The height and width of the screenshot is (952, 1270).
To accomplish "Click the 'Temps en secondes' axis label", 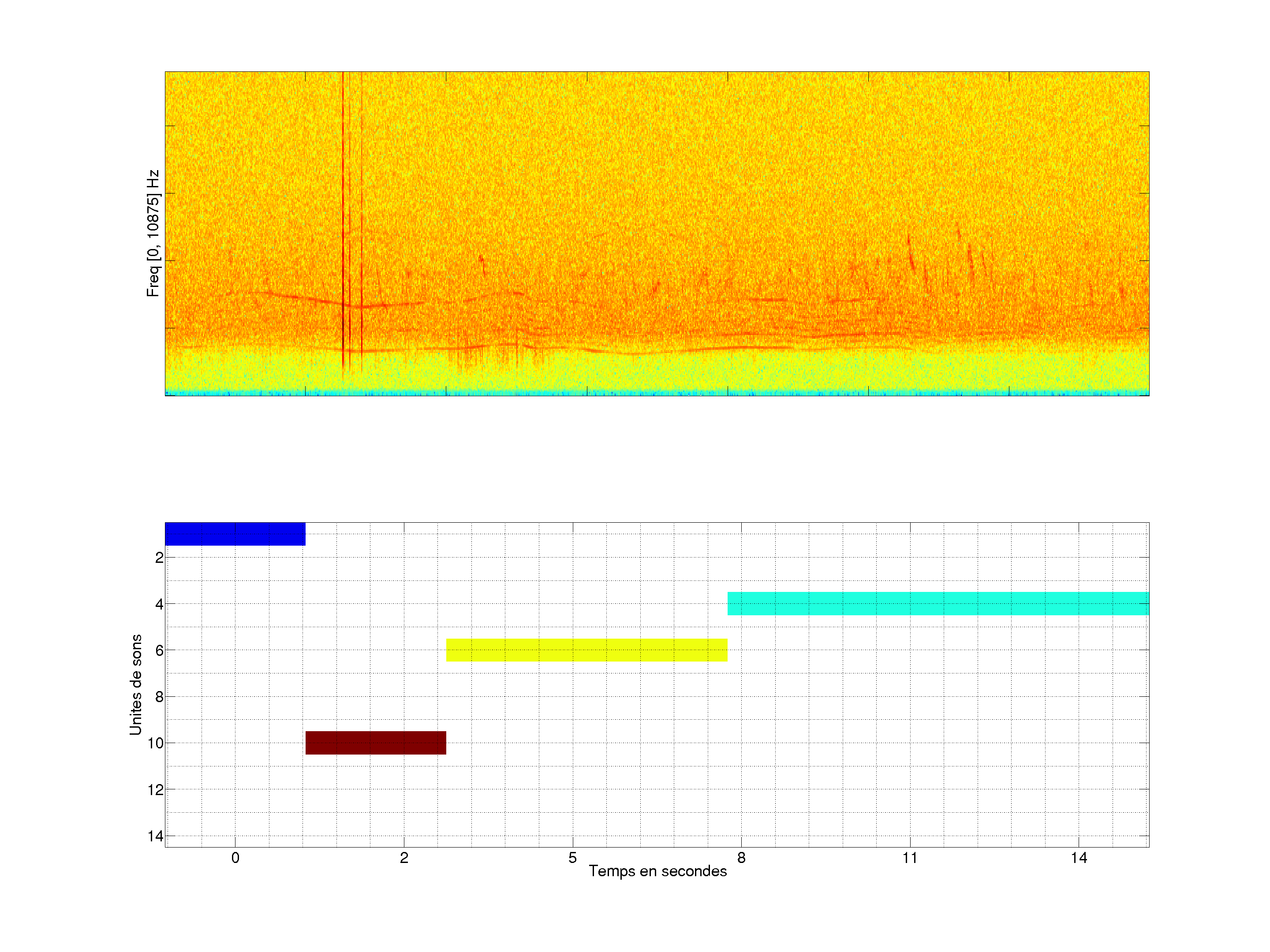I will (657, 871).
